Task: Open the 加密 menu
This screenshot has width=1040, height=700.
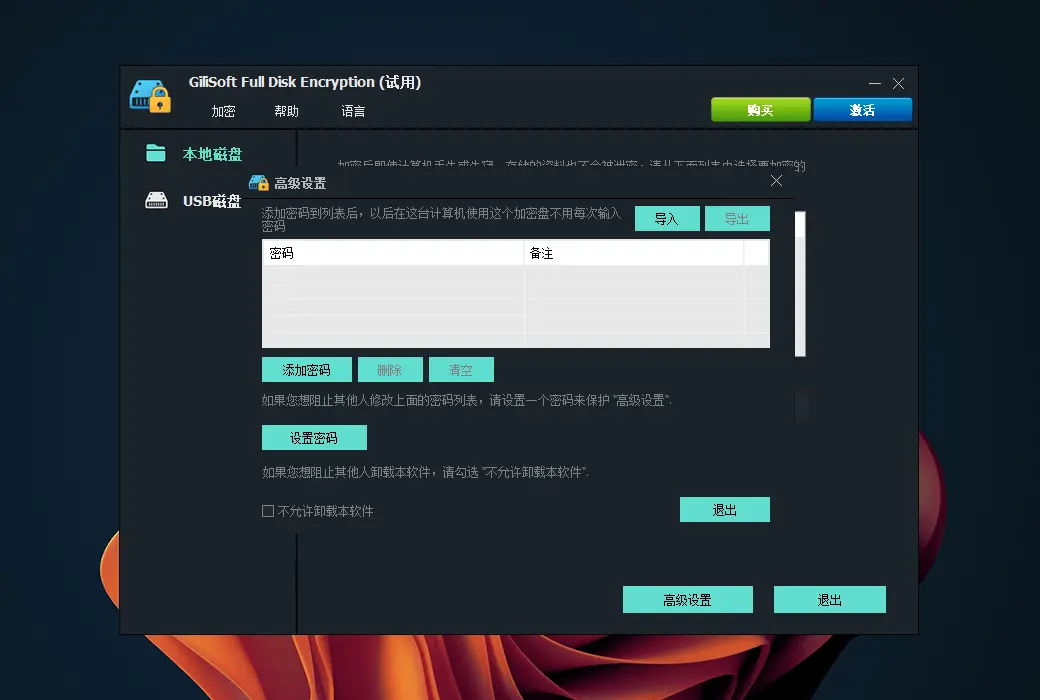Action: pyautogui.click(x=224, y=111)
